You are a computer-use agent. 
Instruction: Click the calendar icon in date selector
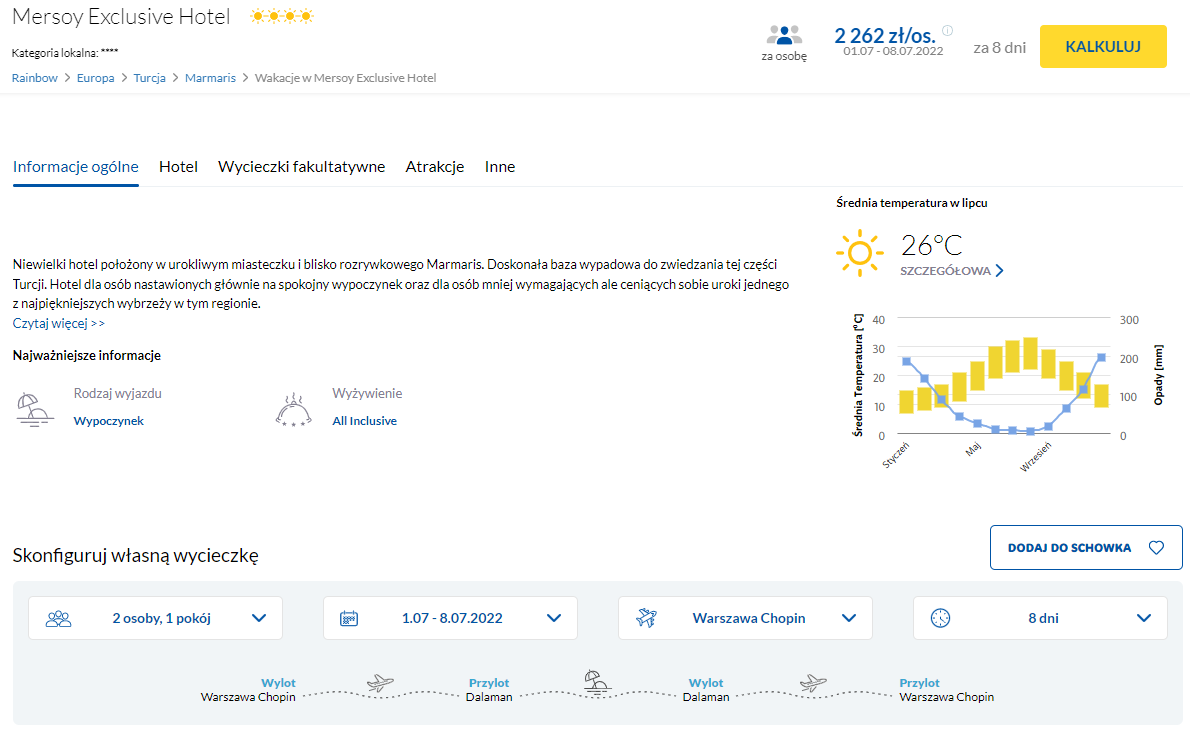click(x=349, y=618)
